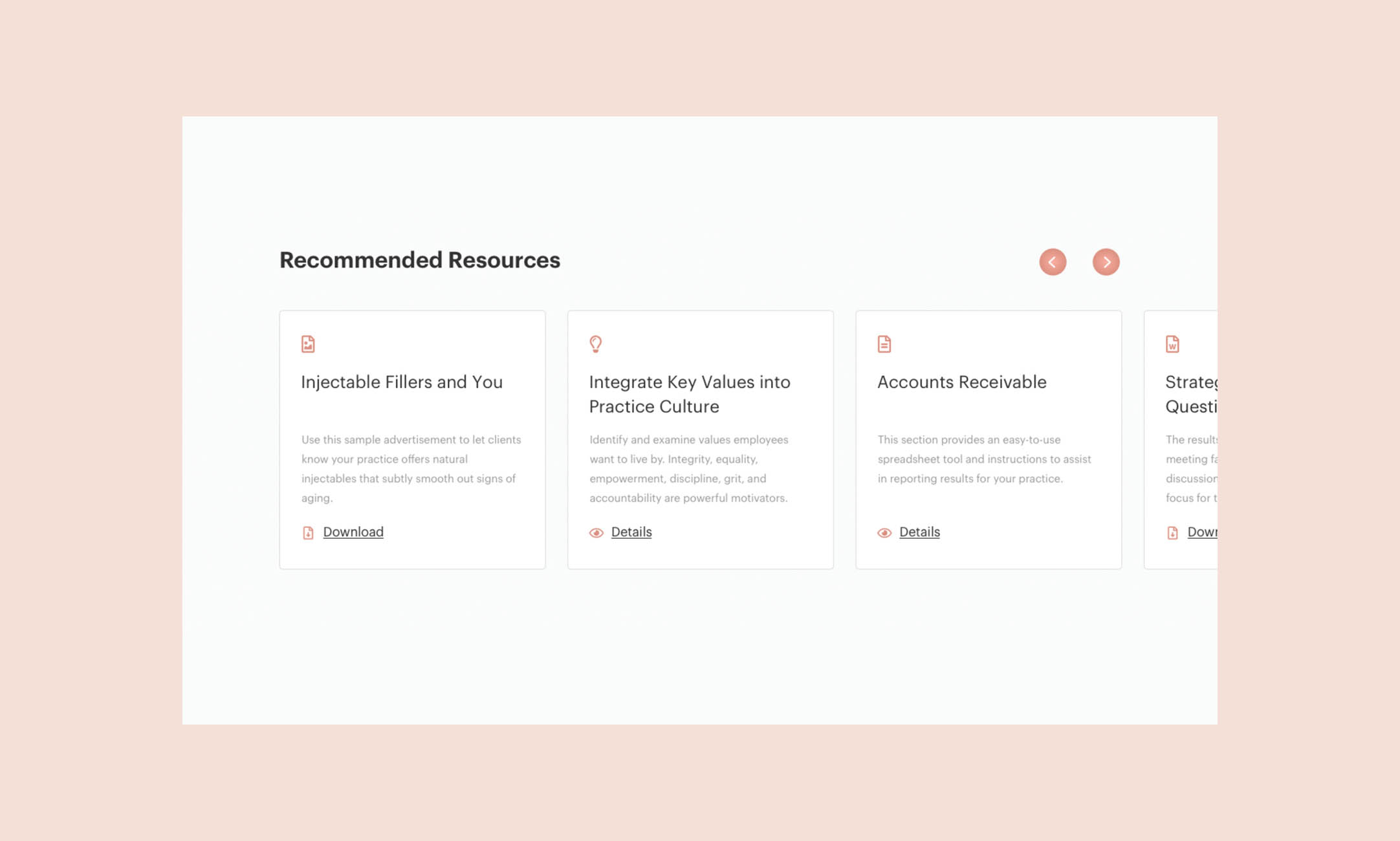Click lightbulb icon on Integrate Key Values card
This screenshot has height=841, width=1400.
tap(596, 344)
